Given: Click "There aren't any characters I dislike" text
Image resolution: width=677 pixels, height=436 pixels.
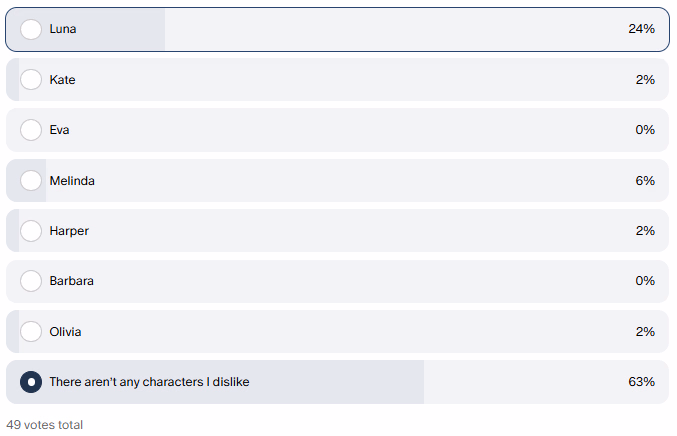Looking at the screenshot, I should pos(149,382).
